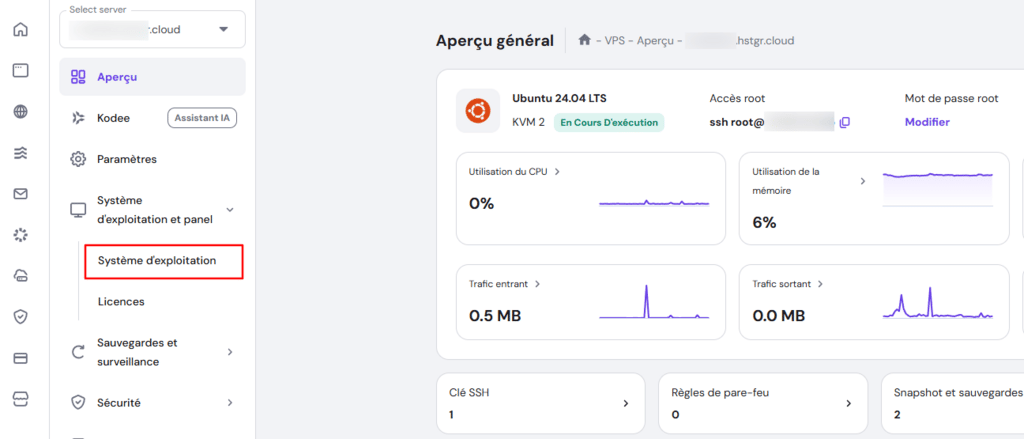This screenshot has width=1024, height=439.
Task: Copy the ssh root command
Action: (x=844, y=122)
